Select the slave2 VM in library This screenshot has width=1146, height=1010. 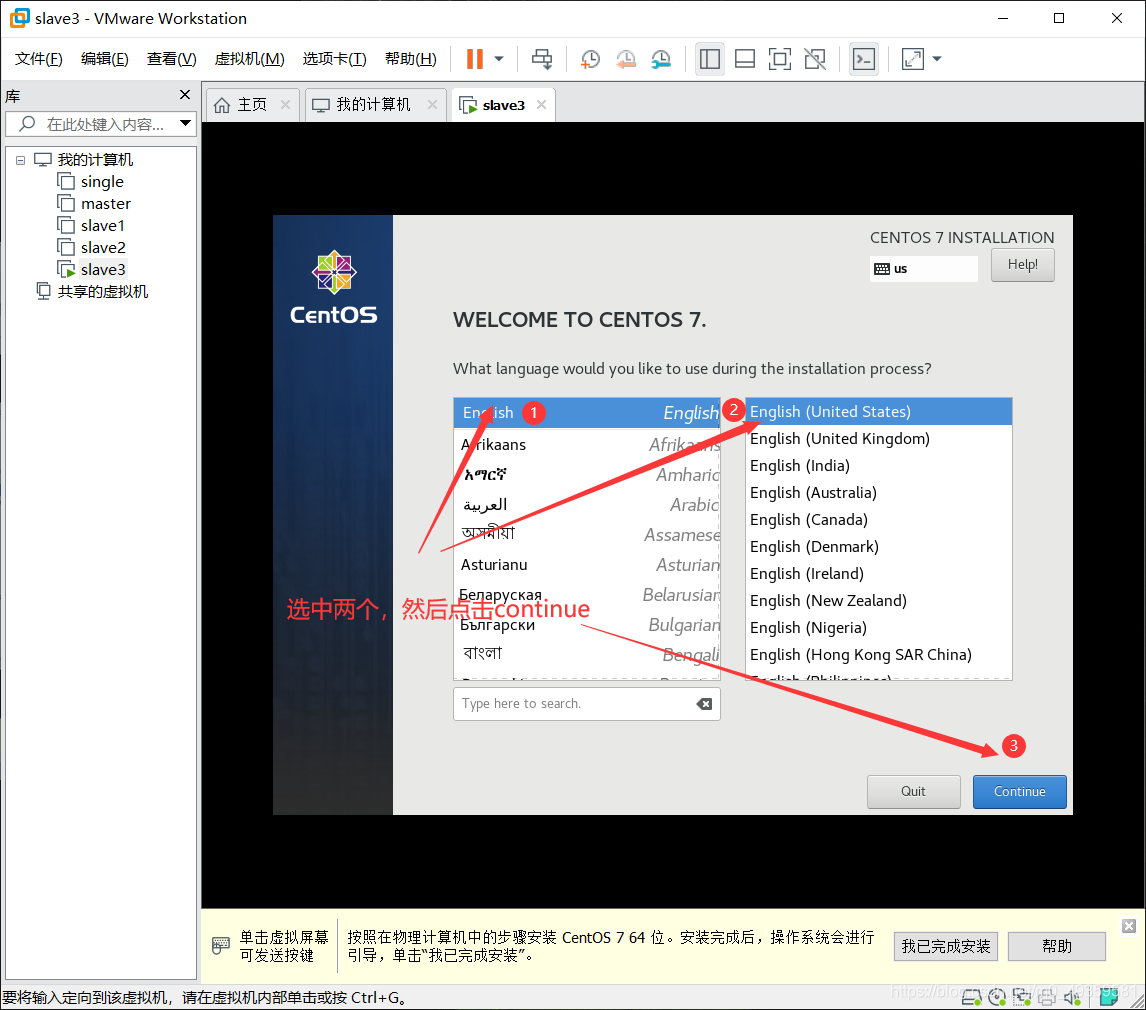[103, 247]
